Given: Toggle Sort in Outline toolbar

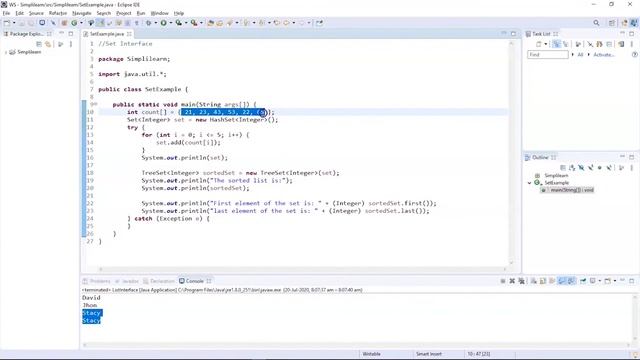Looking at the screenshot, I should (x=572, y=168).
